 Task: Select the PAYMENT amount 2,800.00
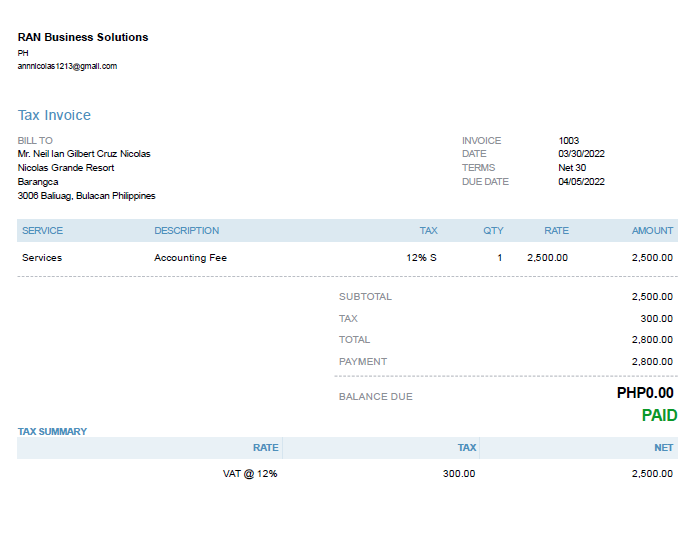click(652, 362)
